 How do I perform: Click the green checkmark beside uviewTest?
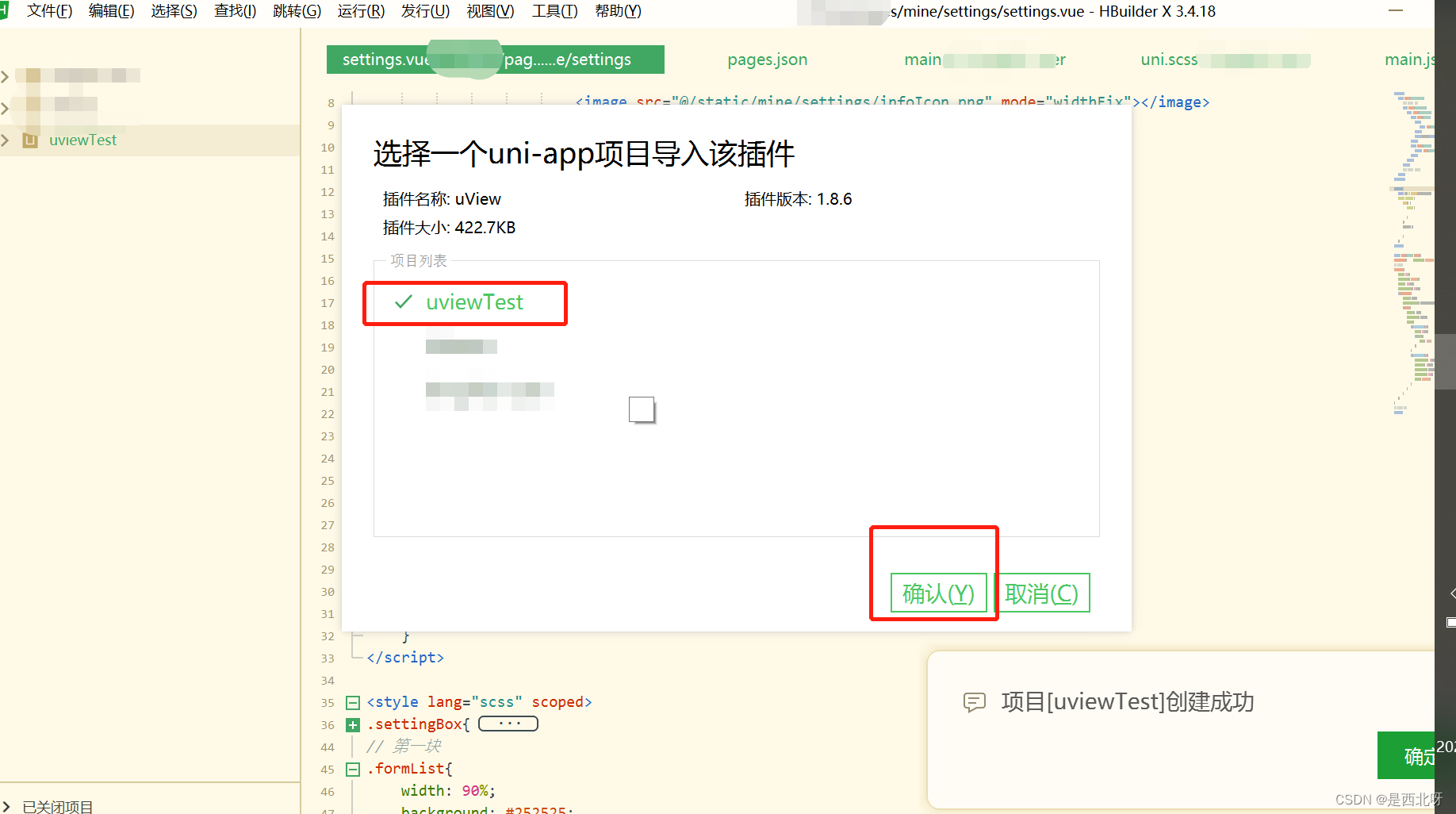(403, 302)
